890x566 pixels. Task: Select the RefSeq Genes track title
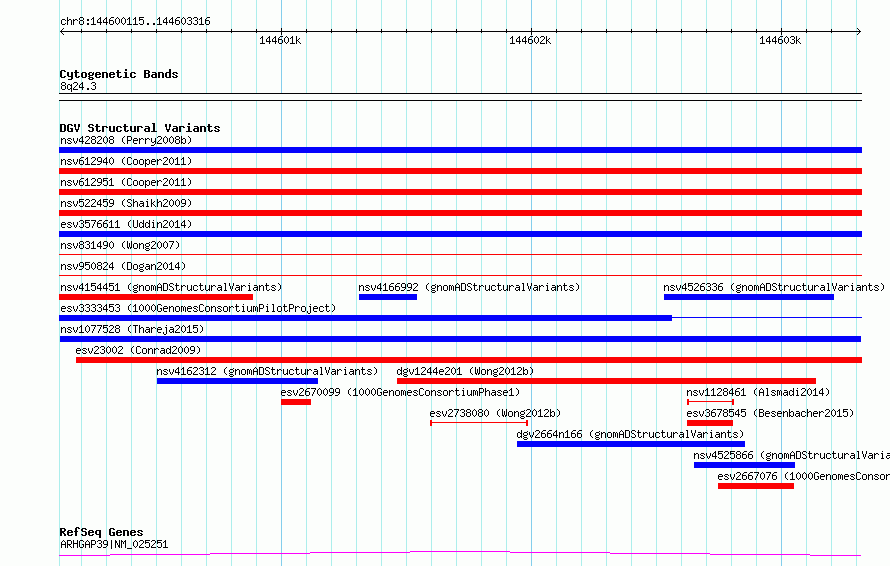(101, 532)
